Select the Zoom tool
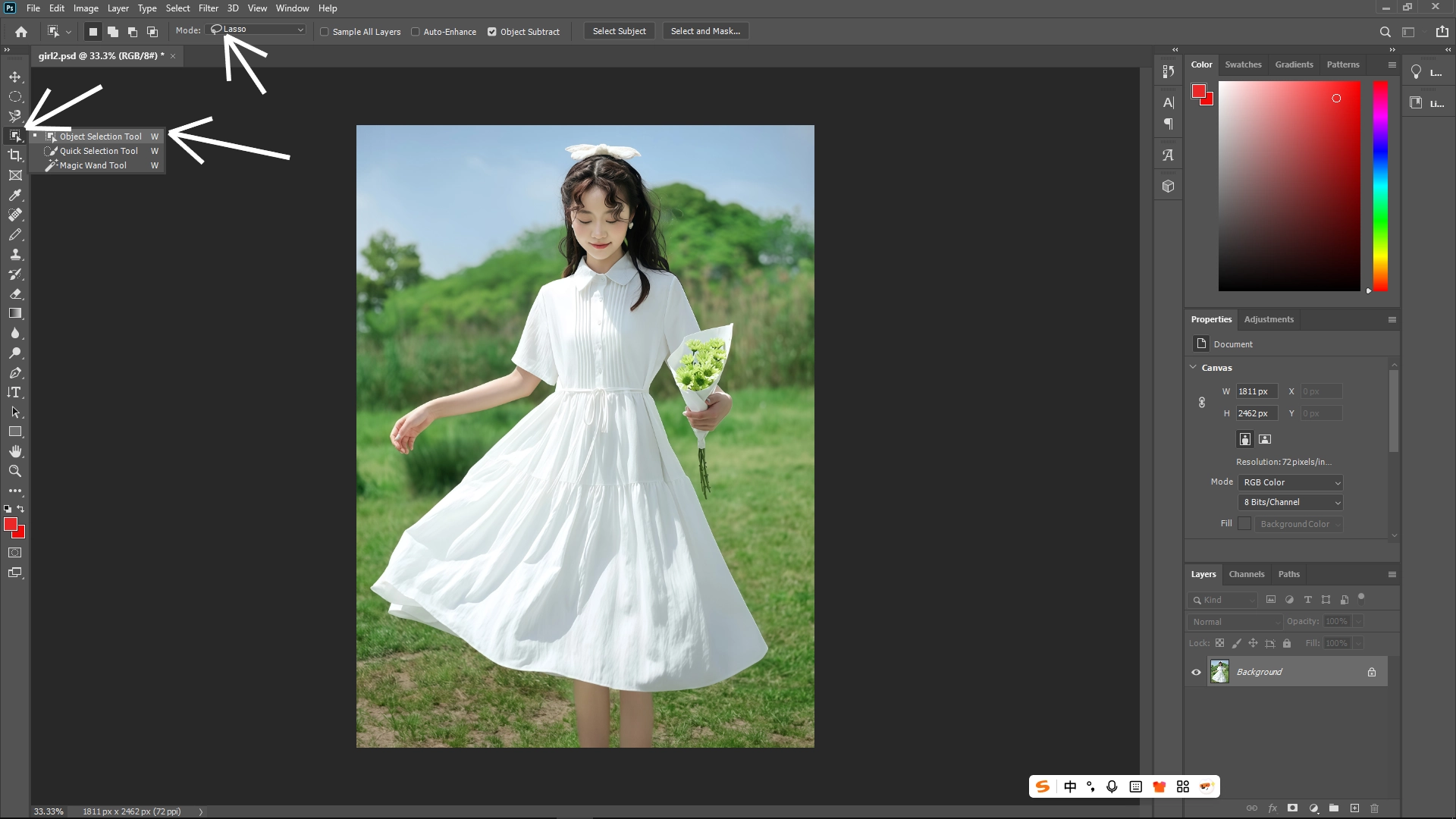Image resolution: width=1456 pixels, height=819 pixels. [15, 470]
